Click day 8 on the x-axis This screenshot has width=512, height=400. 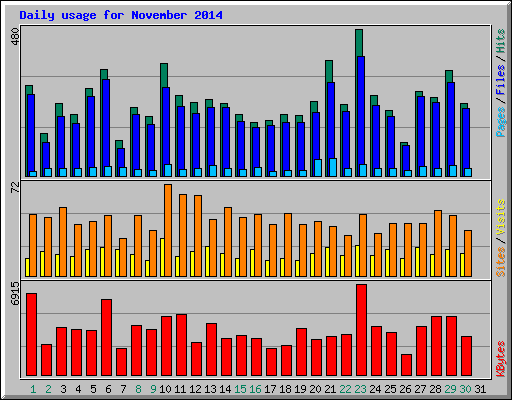(x=138, y=389)
